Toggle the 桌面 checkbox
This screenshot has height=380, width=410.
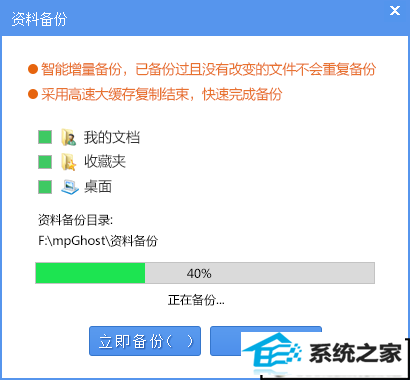pos(45,187)
